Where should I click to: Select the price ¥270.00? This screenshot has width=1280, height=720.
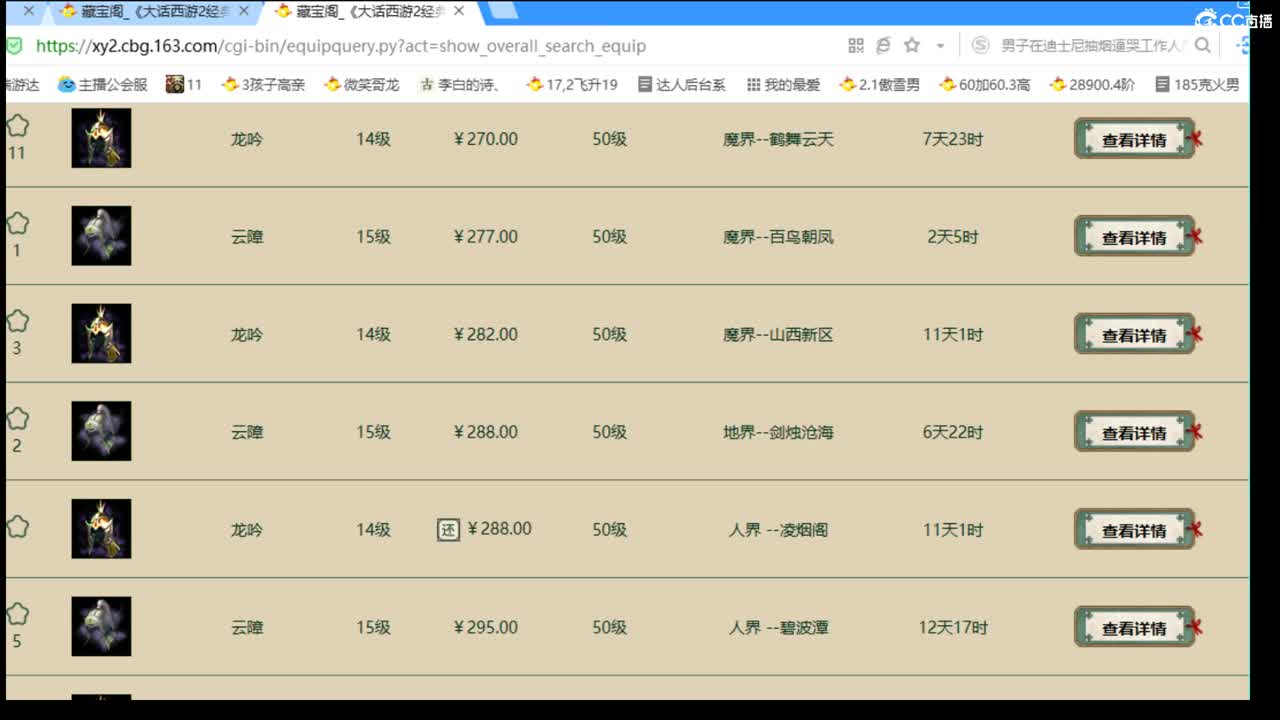(x=486, y=139)
